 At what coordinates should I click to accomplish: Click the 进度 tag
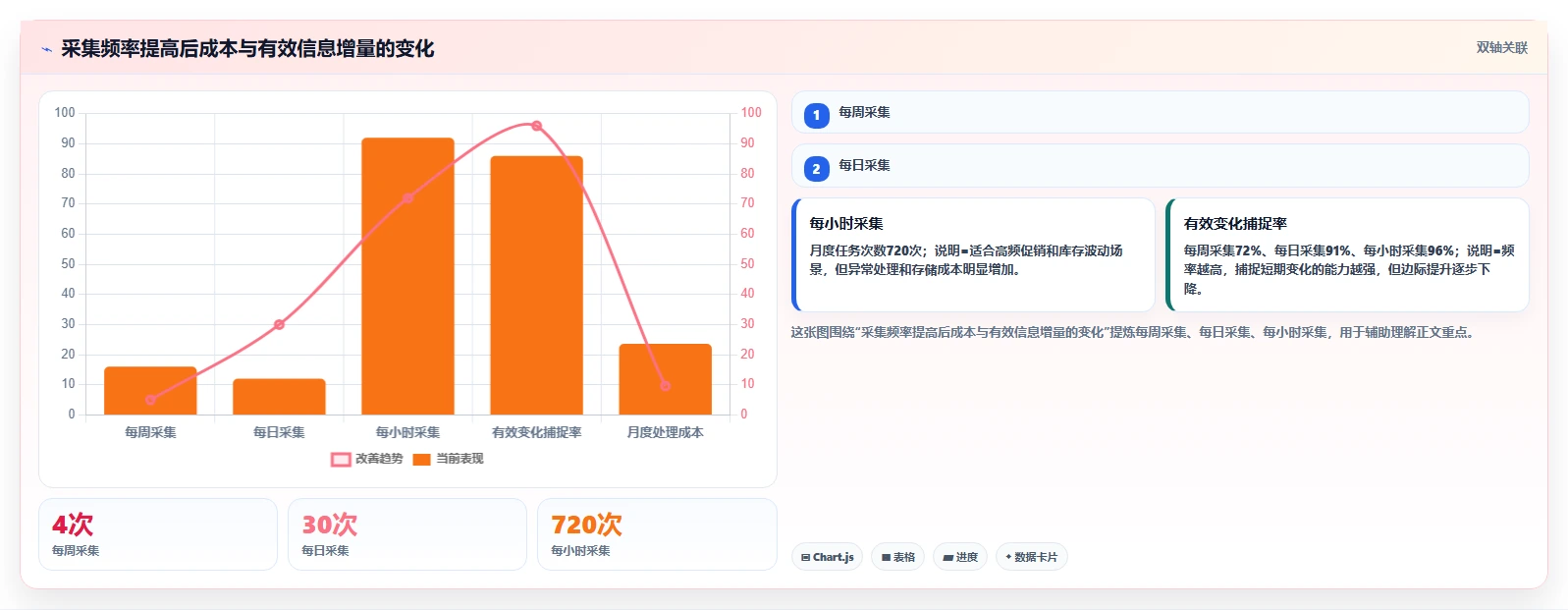[960, 557]
